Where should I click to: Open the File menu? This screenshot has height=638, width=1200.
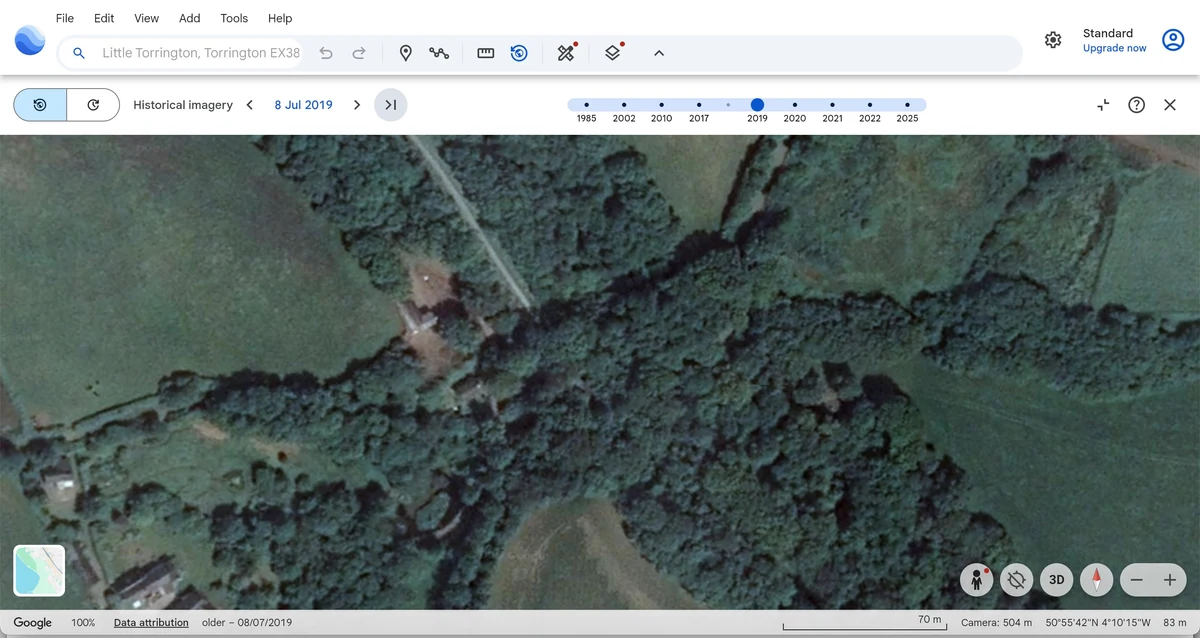pos(65,18)
